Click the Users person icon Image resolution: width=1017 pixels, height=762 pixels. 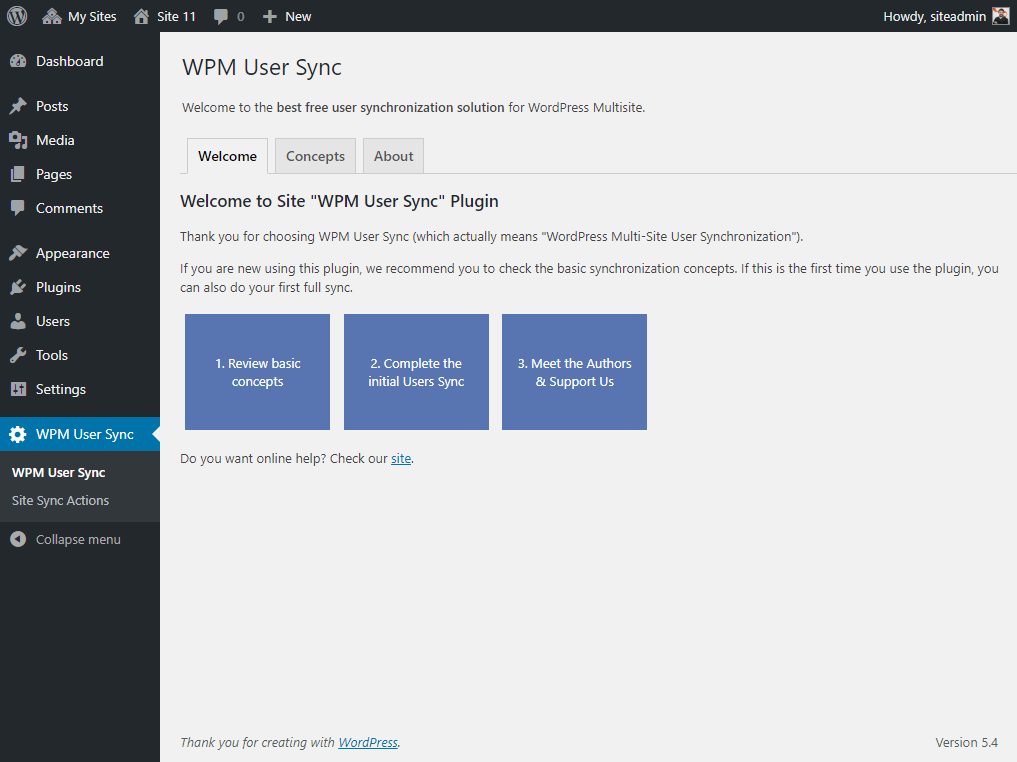[18, 321]
